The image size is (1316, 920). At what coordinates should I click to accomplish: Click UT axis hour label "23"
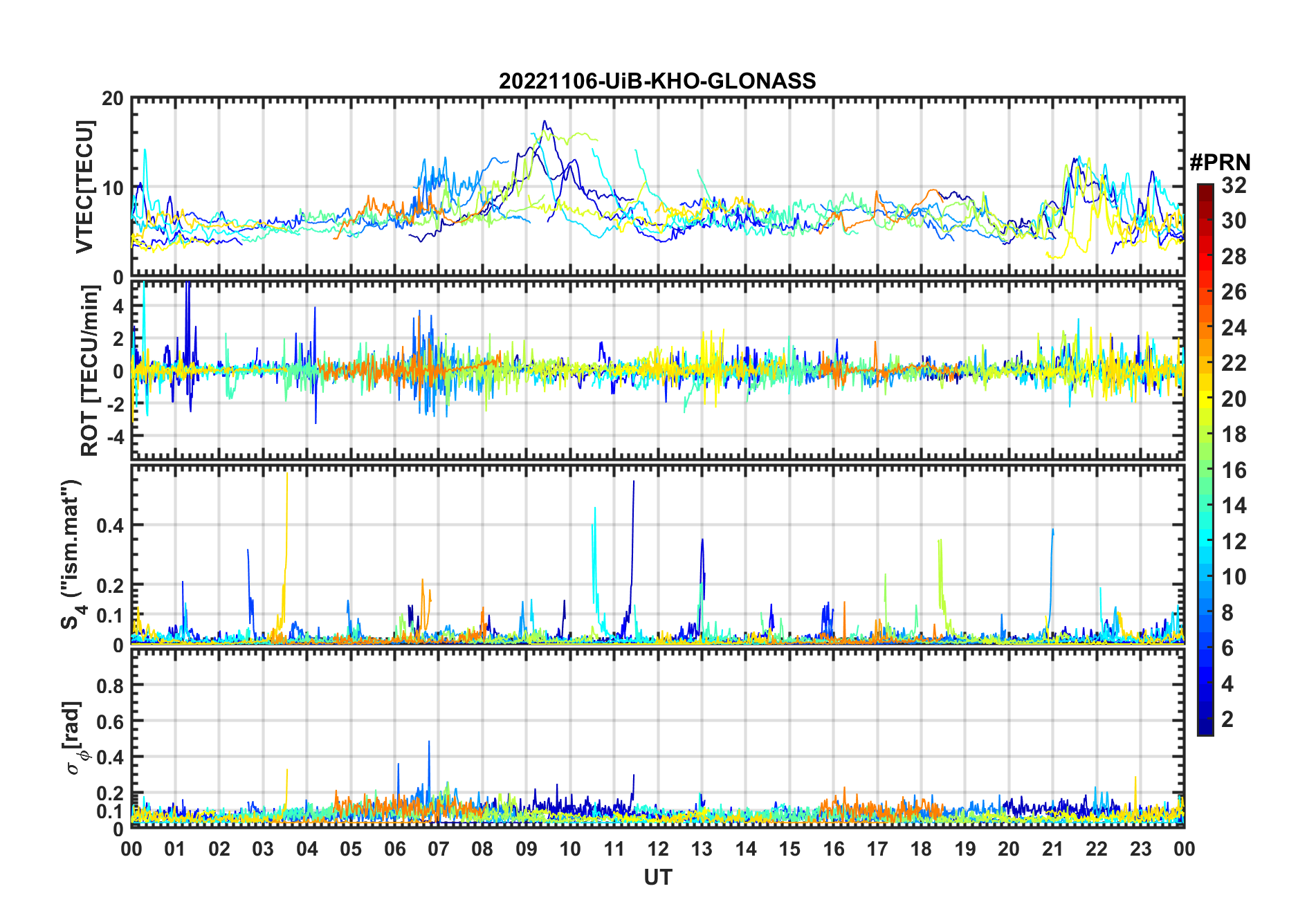point(1141,849)
